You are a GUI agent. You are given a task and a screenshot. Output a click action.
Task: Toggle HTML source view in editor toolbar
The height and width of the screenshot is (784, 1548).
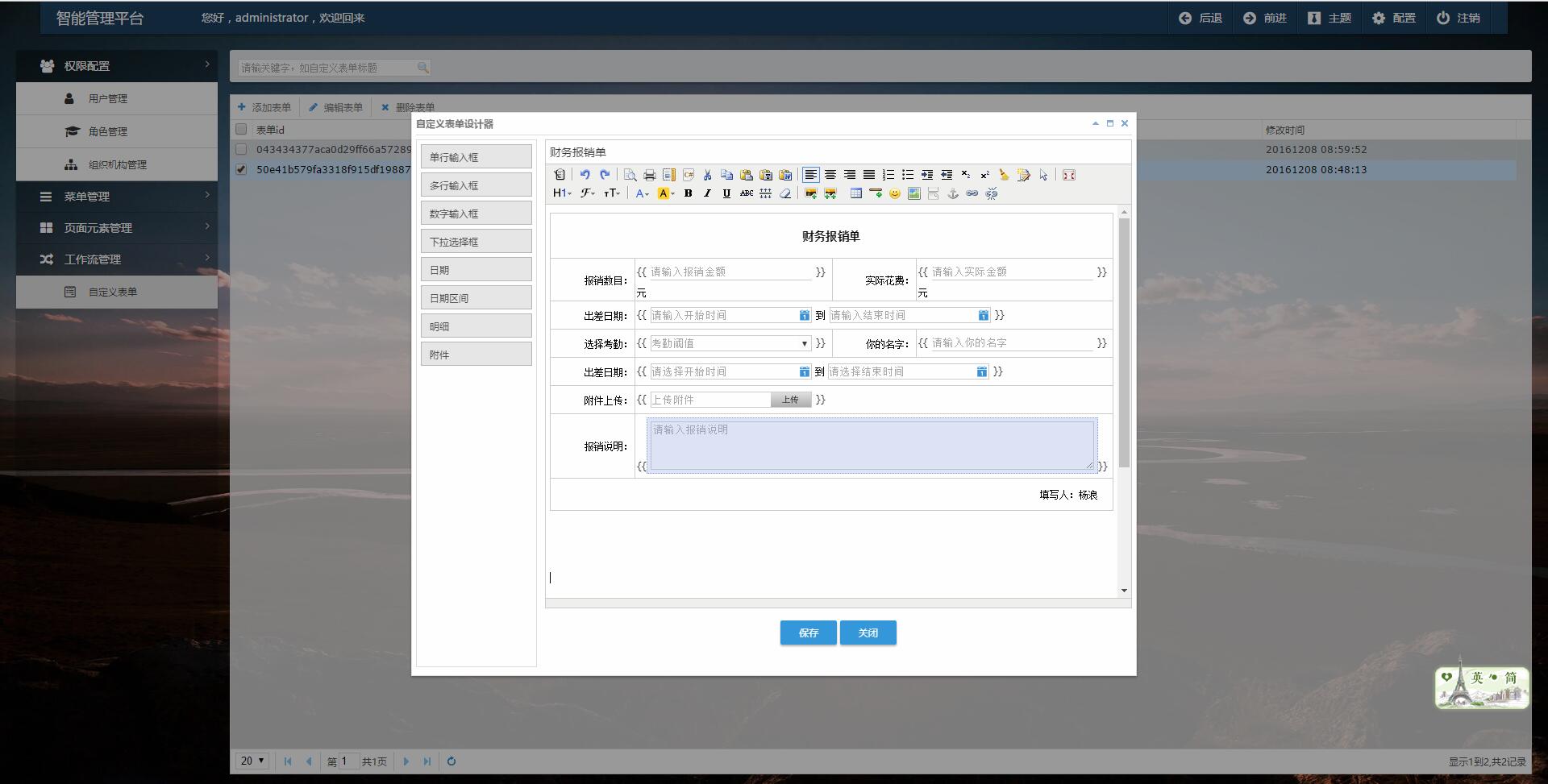pos(560,175)
